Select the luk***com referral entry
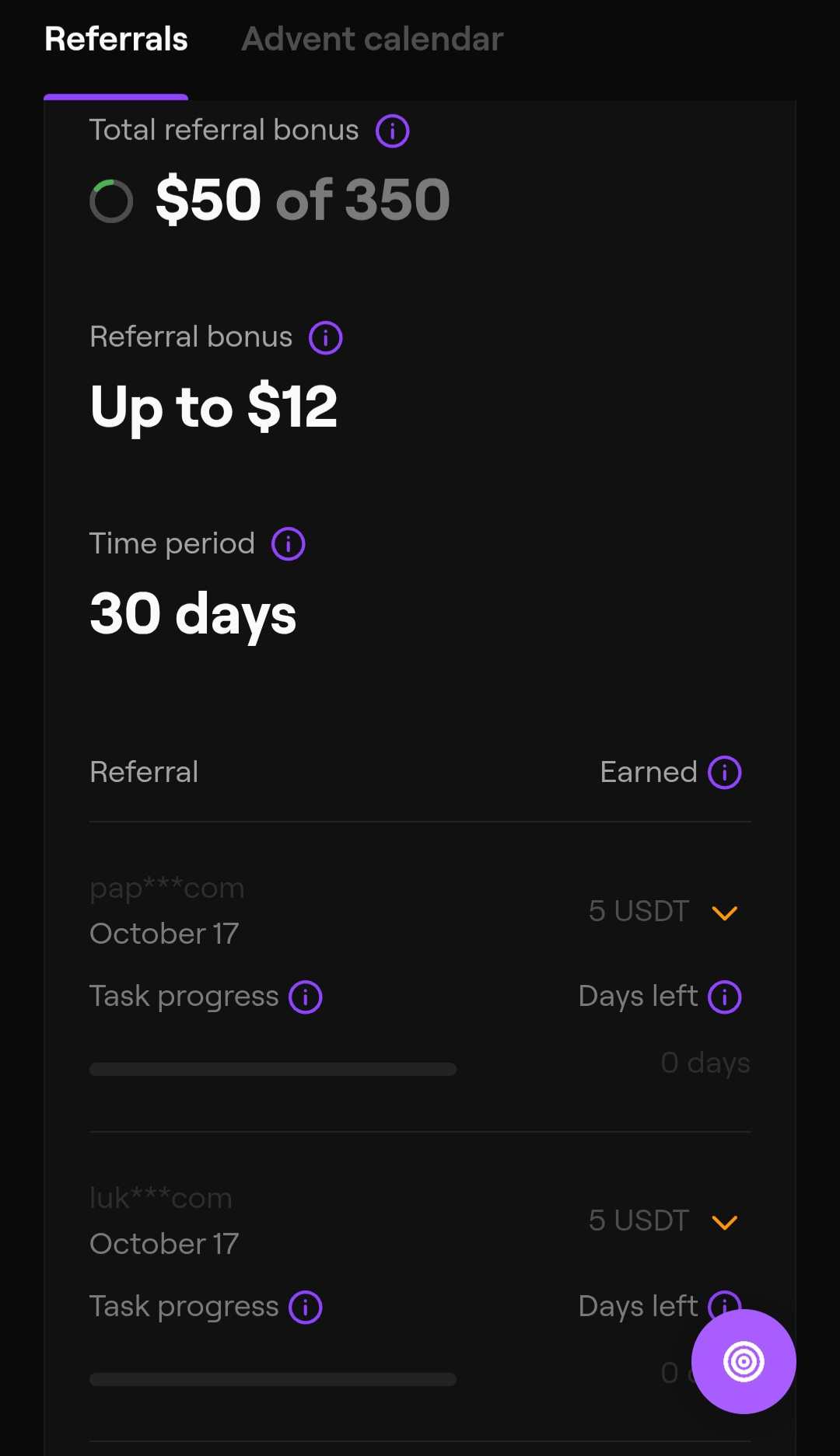Screen dimensions: 840x1456 click(x=160, y=1199)
